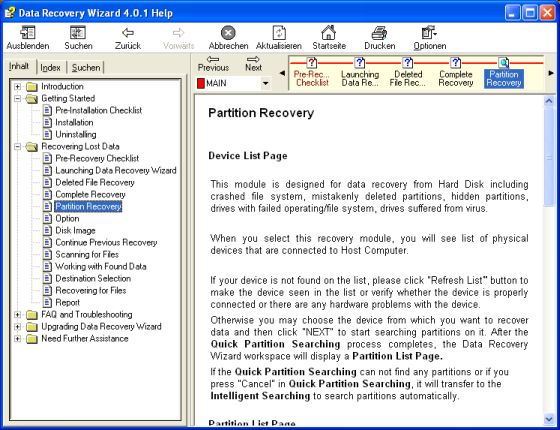The width and height of the screenshot is (560, 430).
Task: Open Launching Data Re... topic icon in strip
Action: (360, 63)
